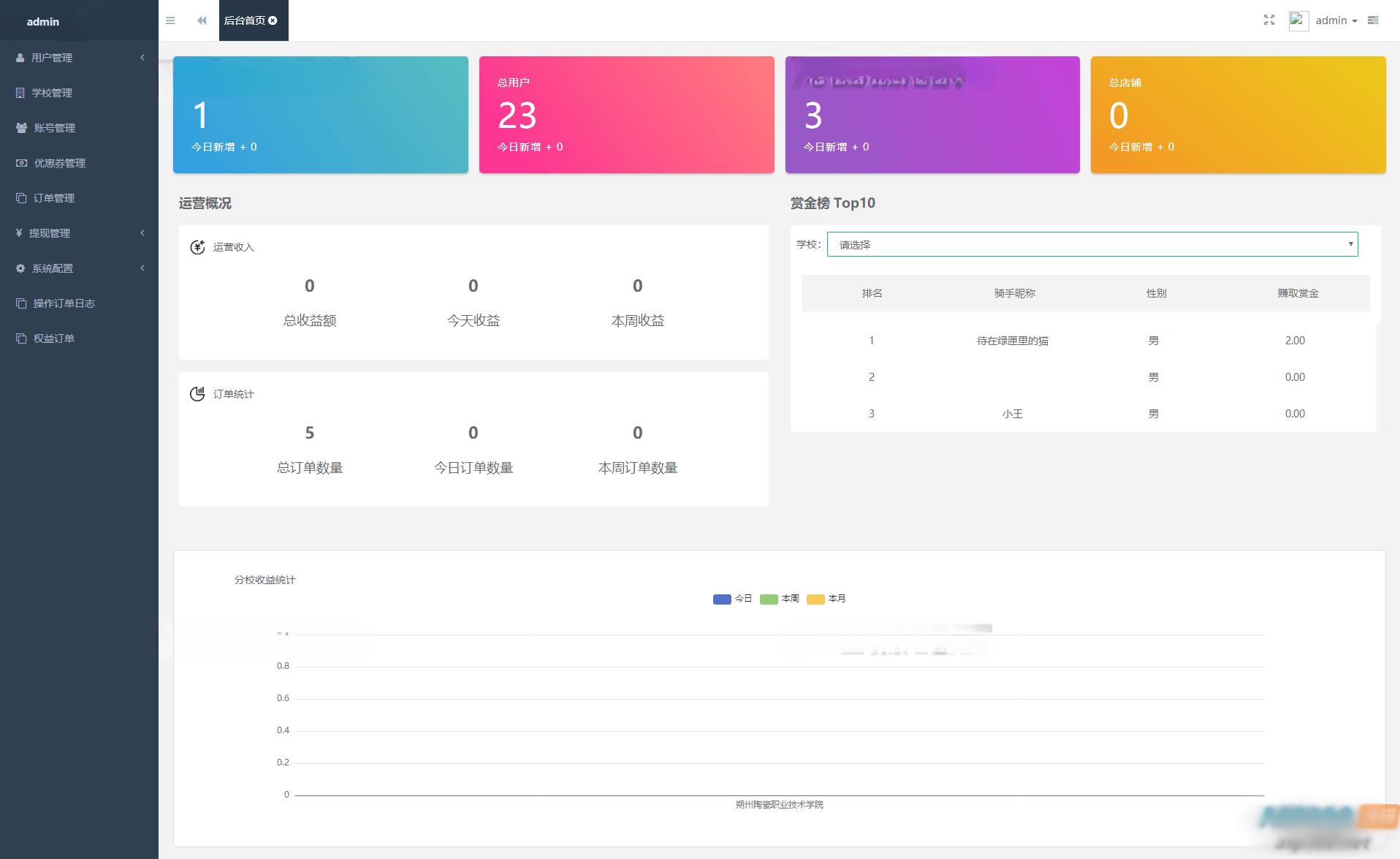Image resolution: width=1400 pixels, height=859 pixels.
Task: Click the 赚取赏金 column header
Action: pos(1298,293)
